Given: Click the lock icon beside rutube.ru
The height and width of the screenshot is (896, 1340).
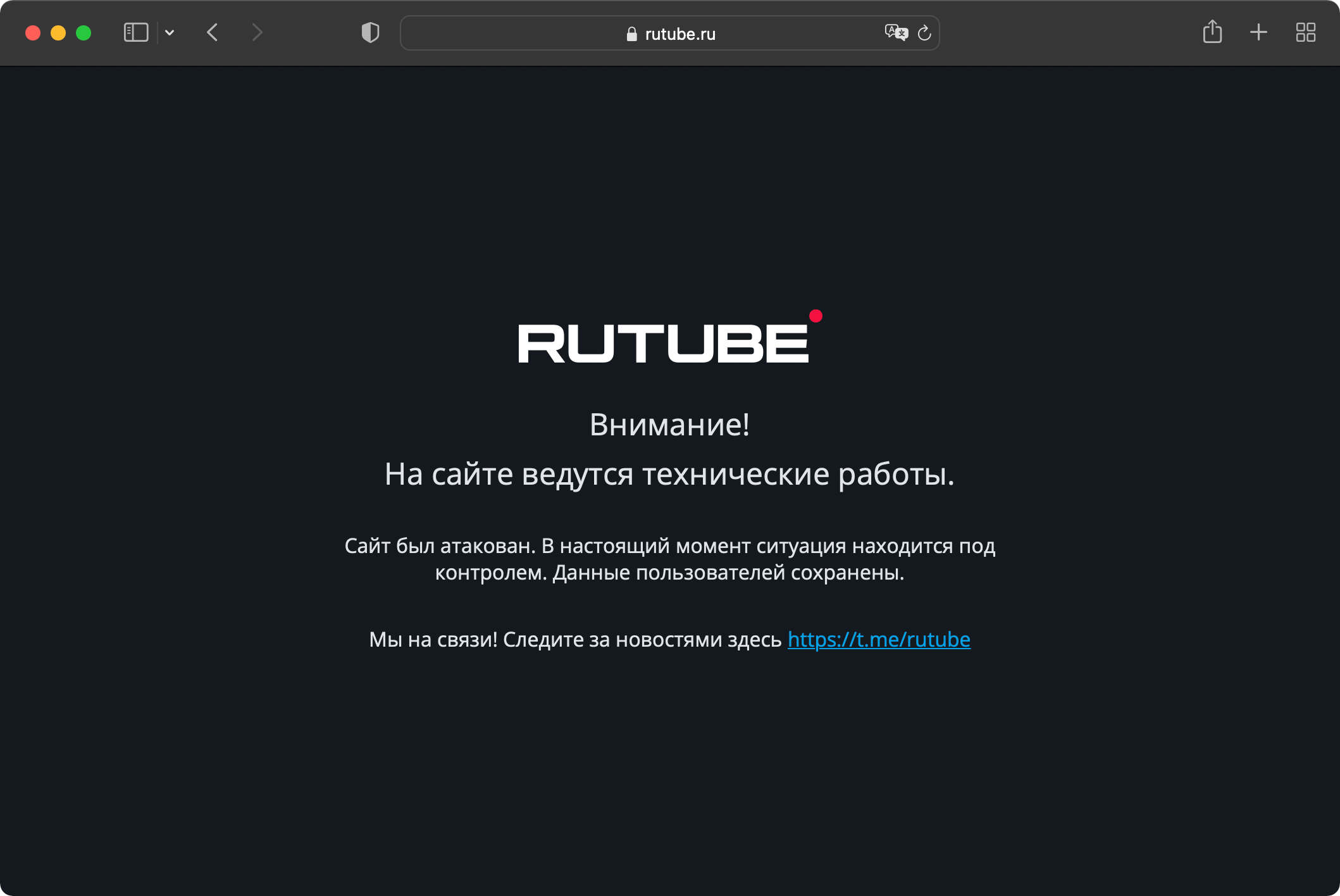Looking at the screenshot, I should 631,34.
